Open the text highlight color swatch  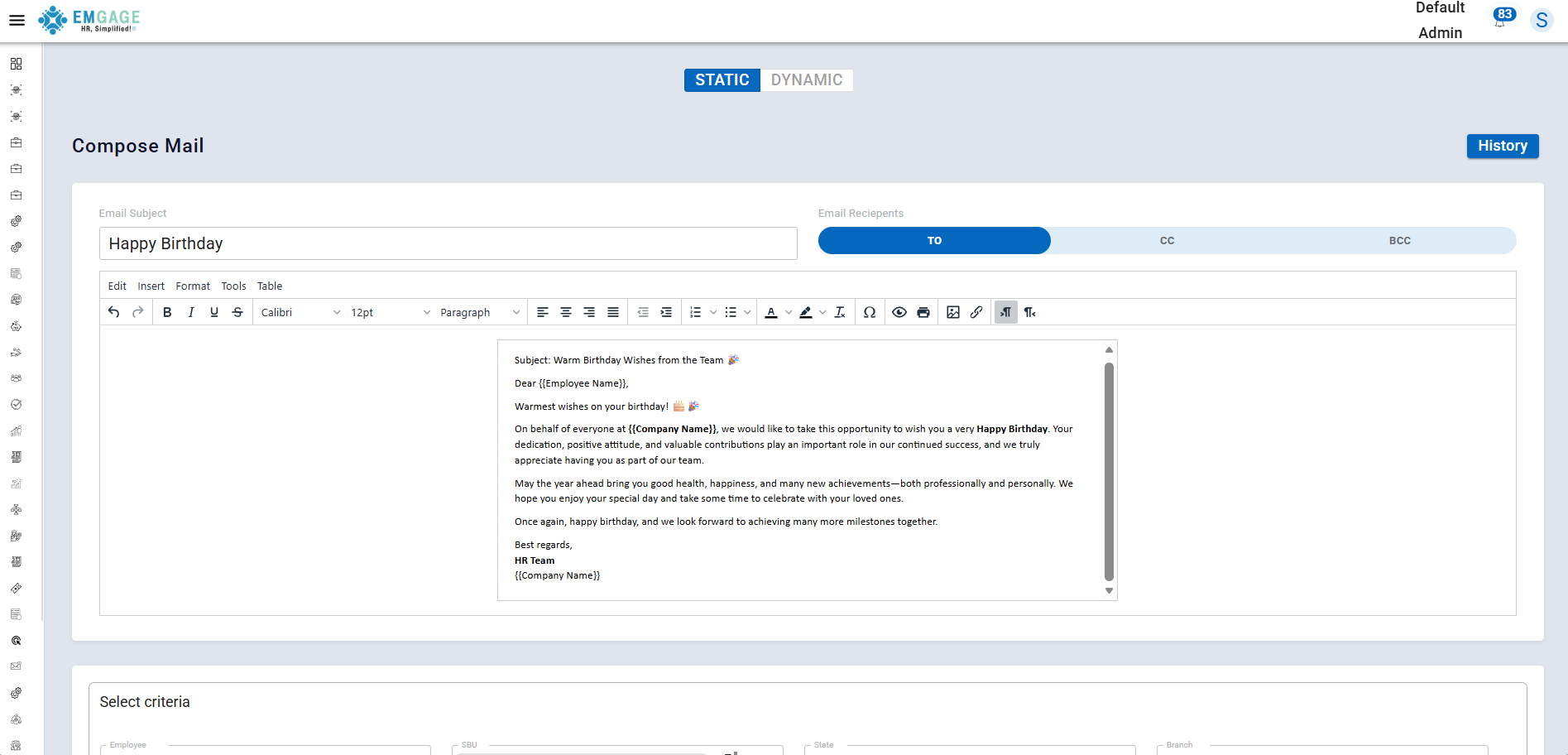pyautogui.click(x=806, y=312)
